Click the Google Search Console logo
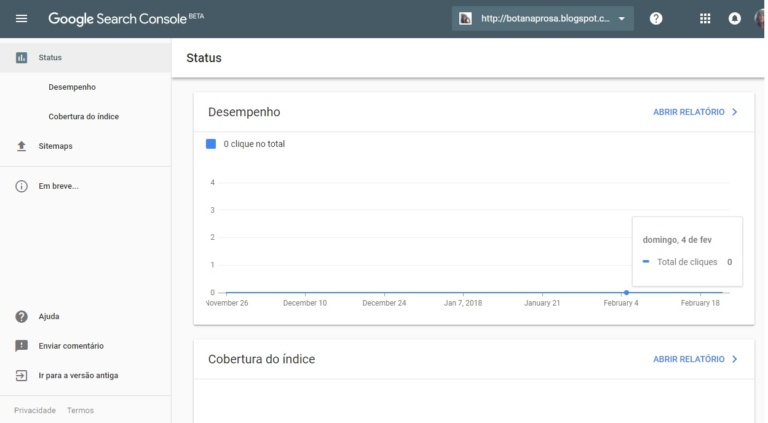Viewport: 768px width, 423px height. [x=126, y=19]
